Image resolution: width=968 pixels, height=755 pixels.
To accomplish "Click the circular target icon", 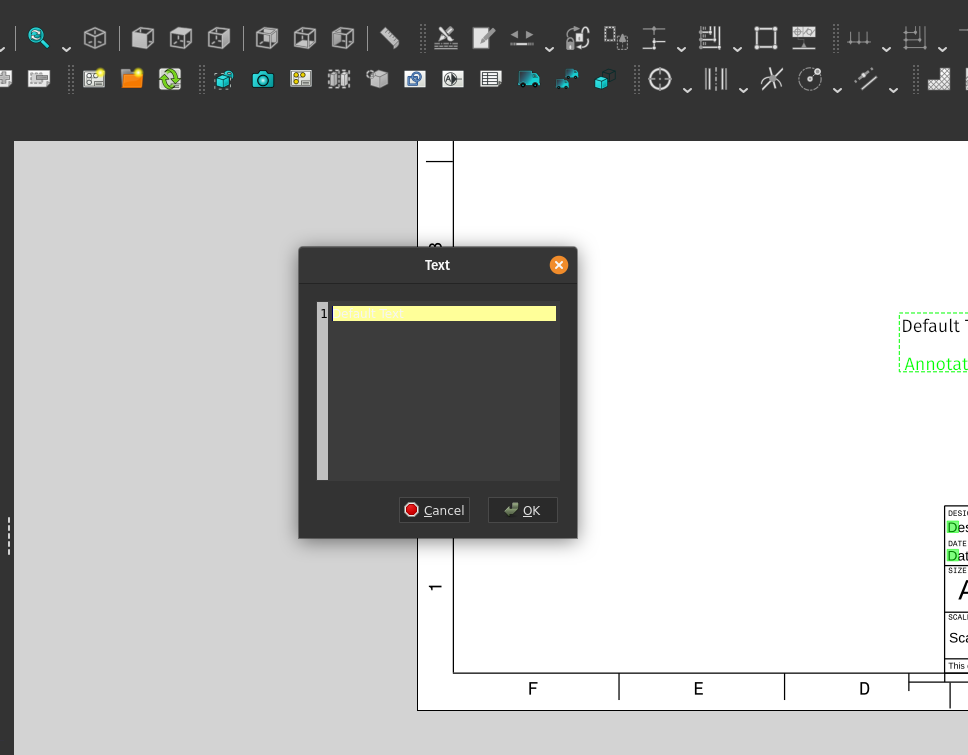I will 660,77.
